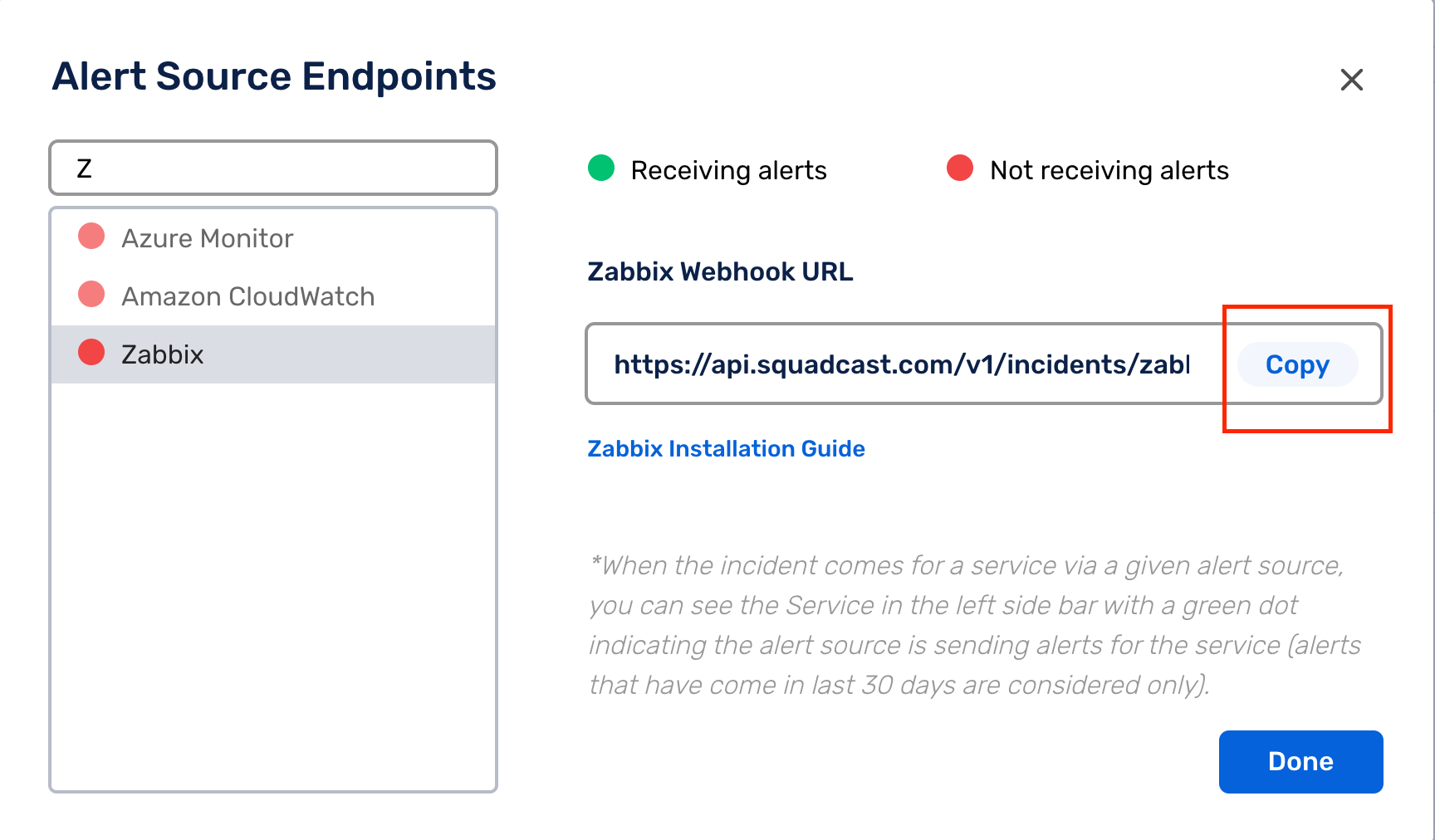The image size is (1435, 840).
Task: Click the red status dot beside Zabbix
Action: point(91,352)
